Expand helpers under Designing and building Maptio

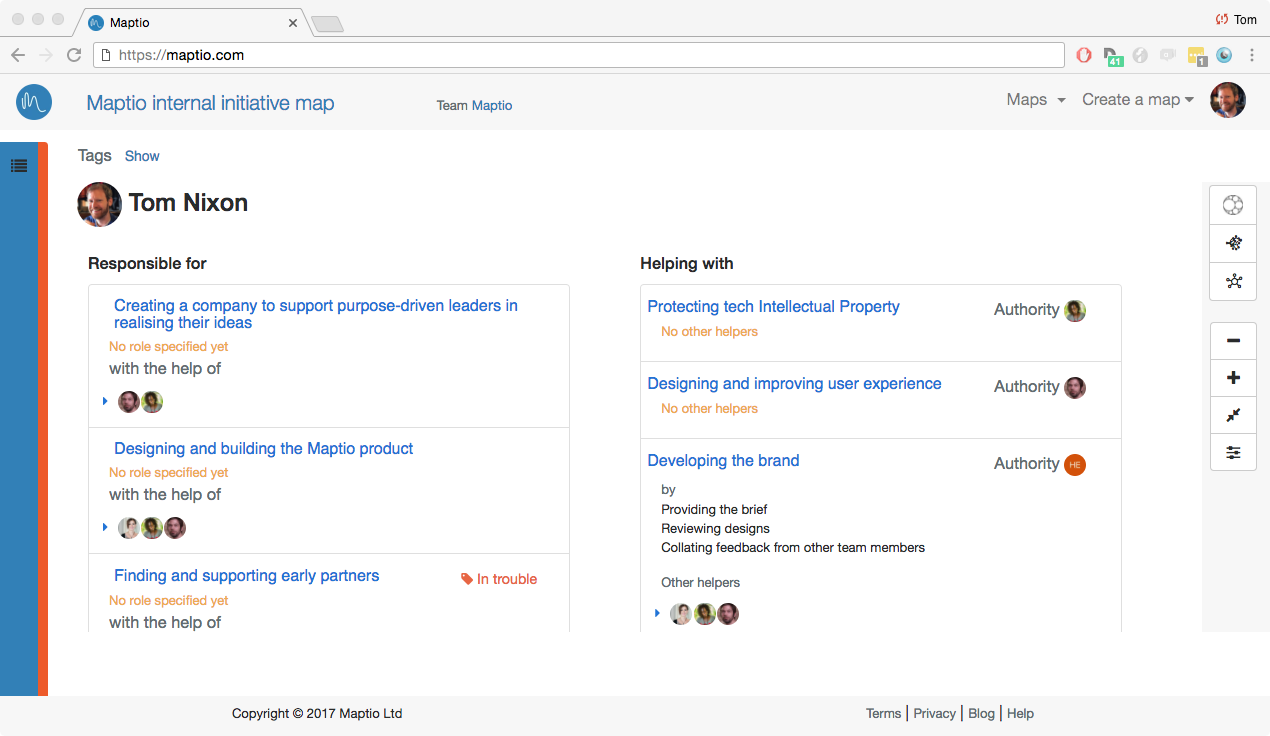click(105, 527)
